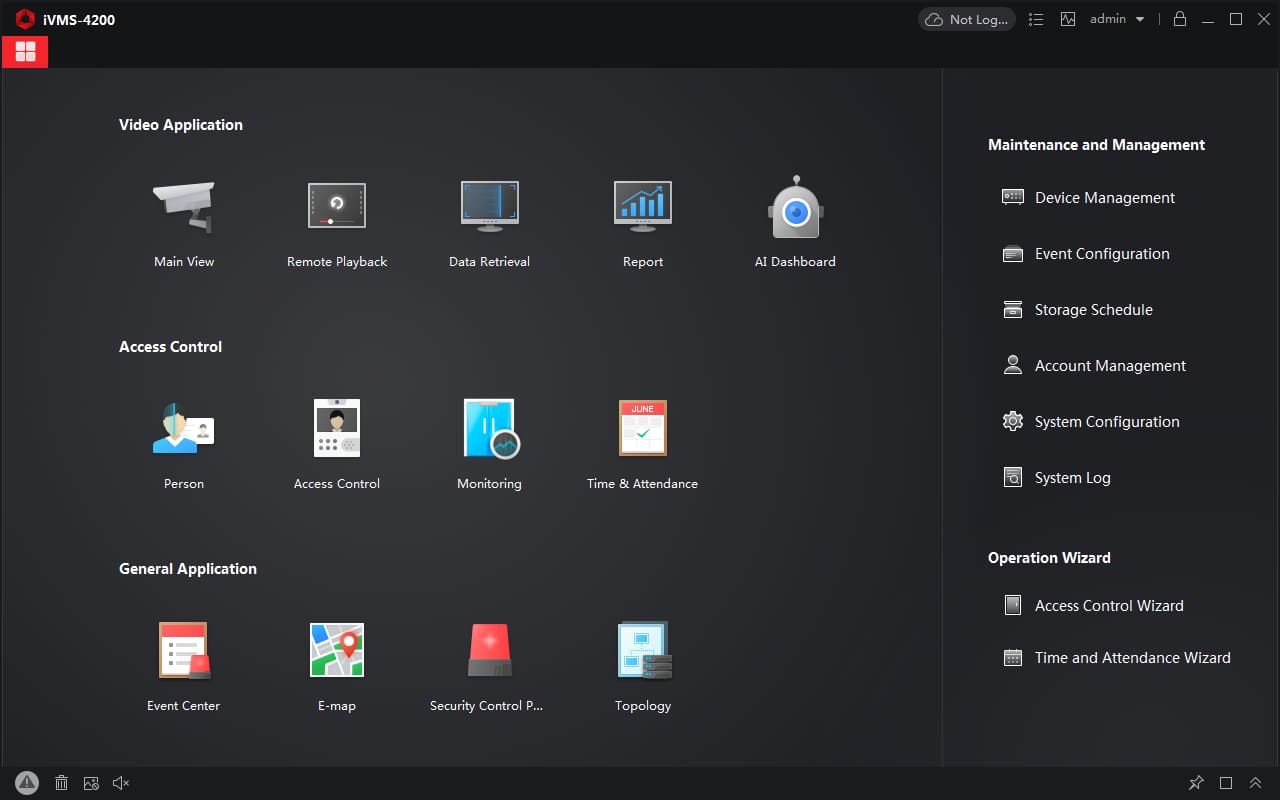1280x800 pixels.
Task: Select the red control panel grid tab
Action: 25,52
